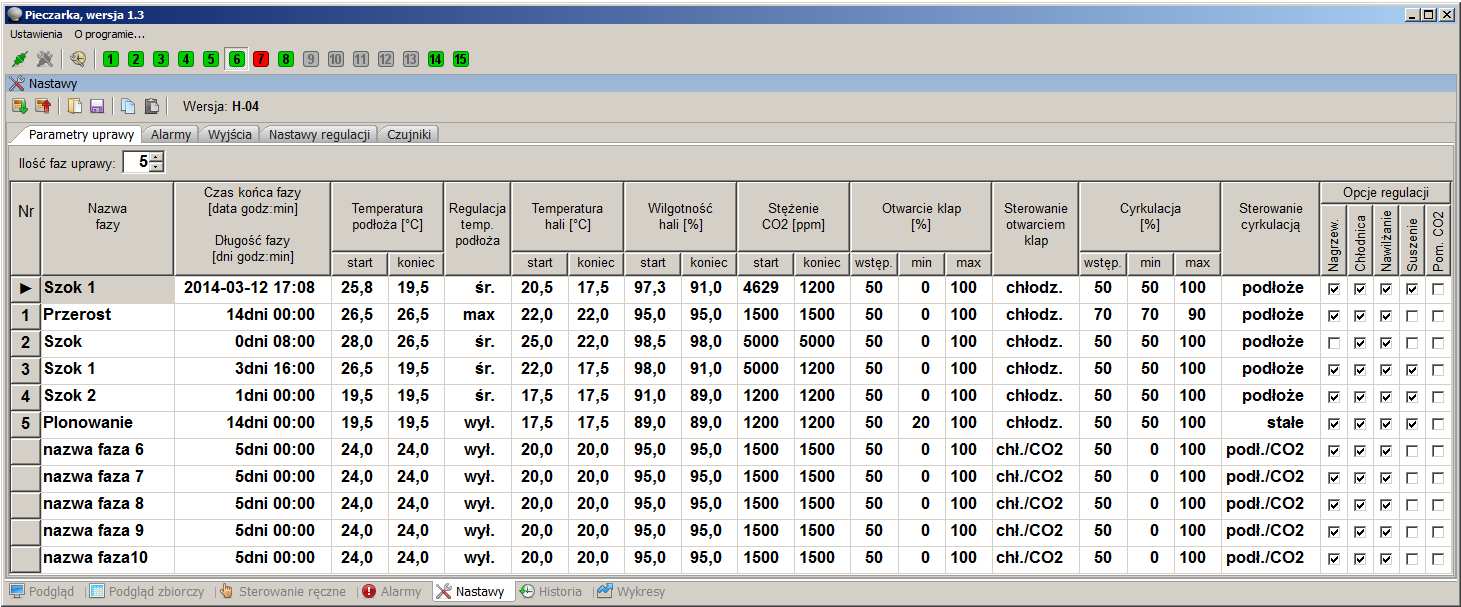The image size is (1461, 607).
Task: Toggle Suszenie checkbox in Przerost row
Action: 1411,315
